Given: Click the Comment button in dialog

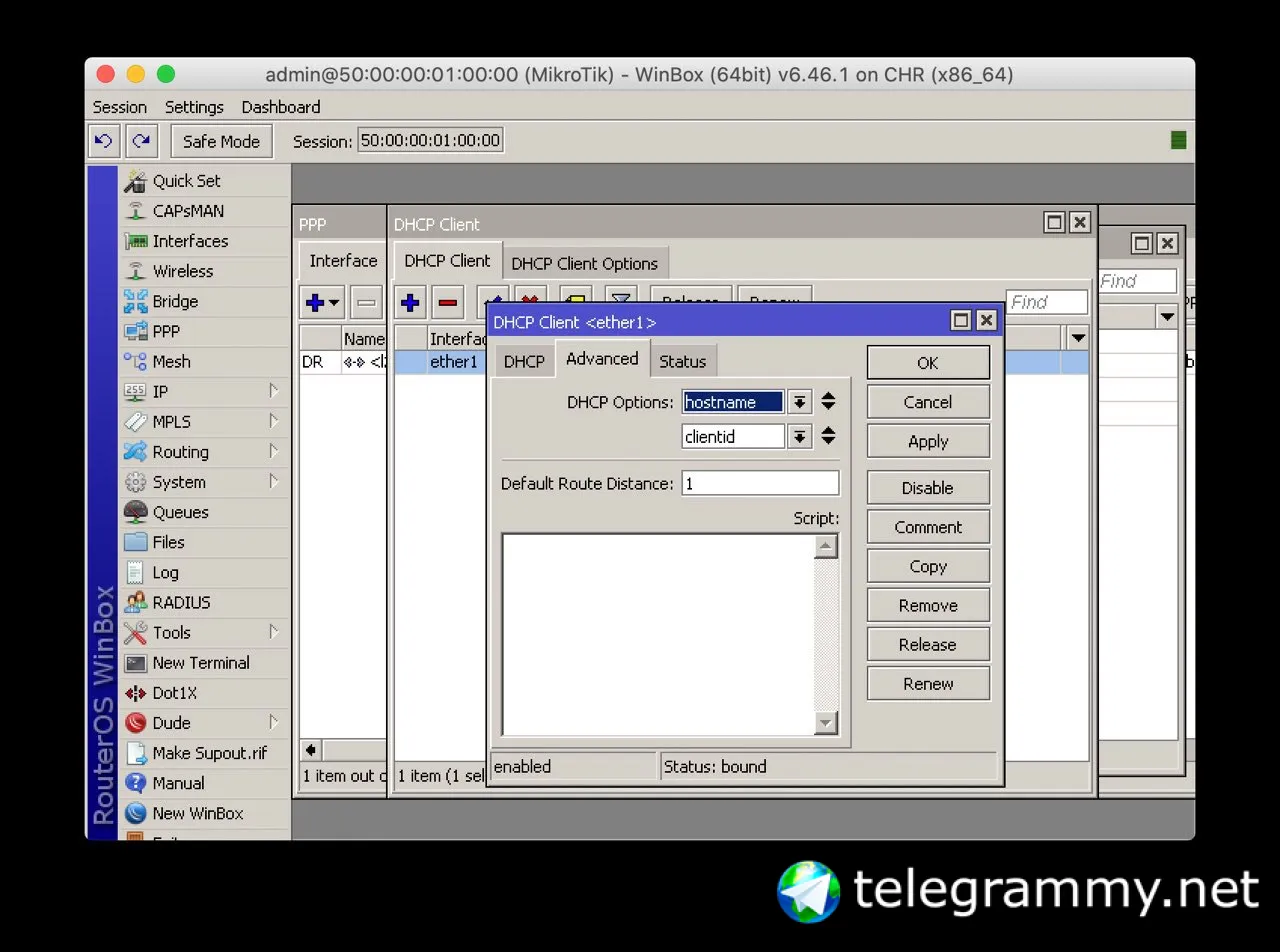Looking at the screenshot, I should point(928,527).
